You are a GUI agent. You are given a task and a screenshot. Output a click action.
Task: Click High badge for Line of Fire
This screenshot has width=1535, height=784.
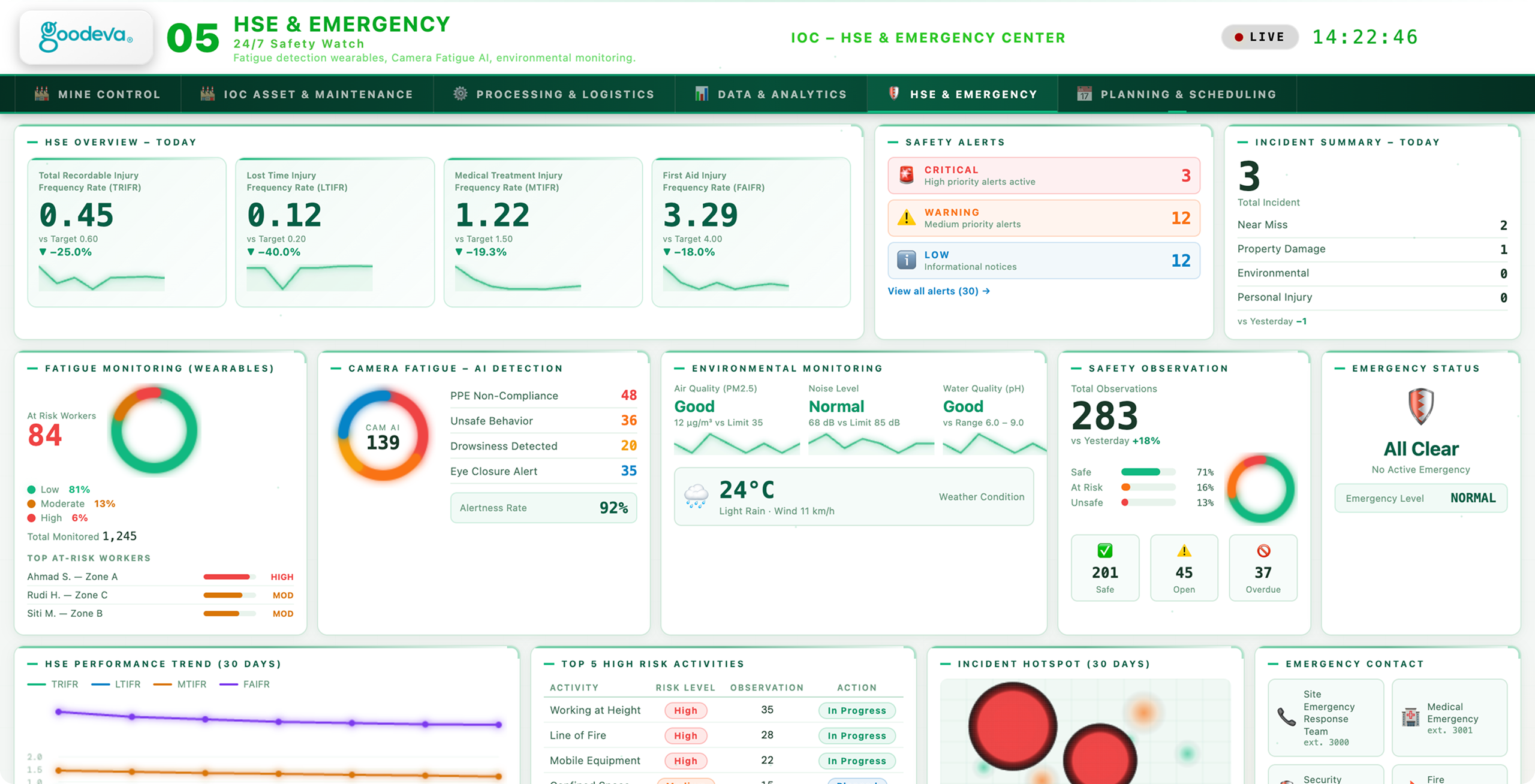(x=685, y=735)
